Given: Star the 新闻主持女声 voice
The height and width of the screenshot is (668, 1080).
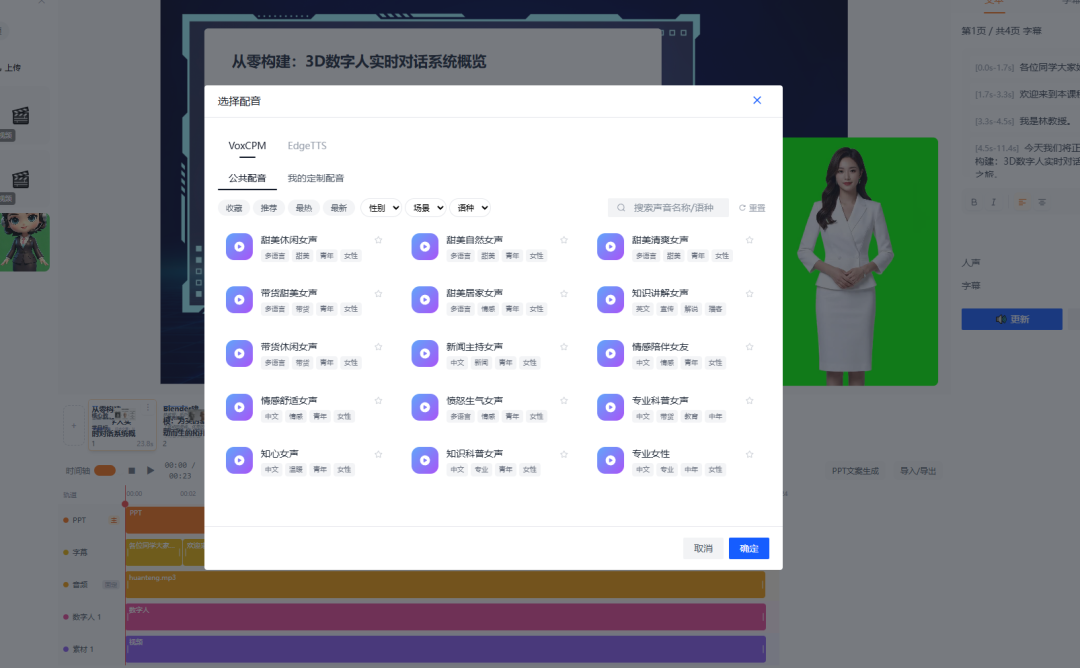Looking at the screenshot, I should pos(564,346).
